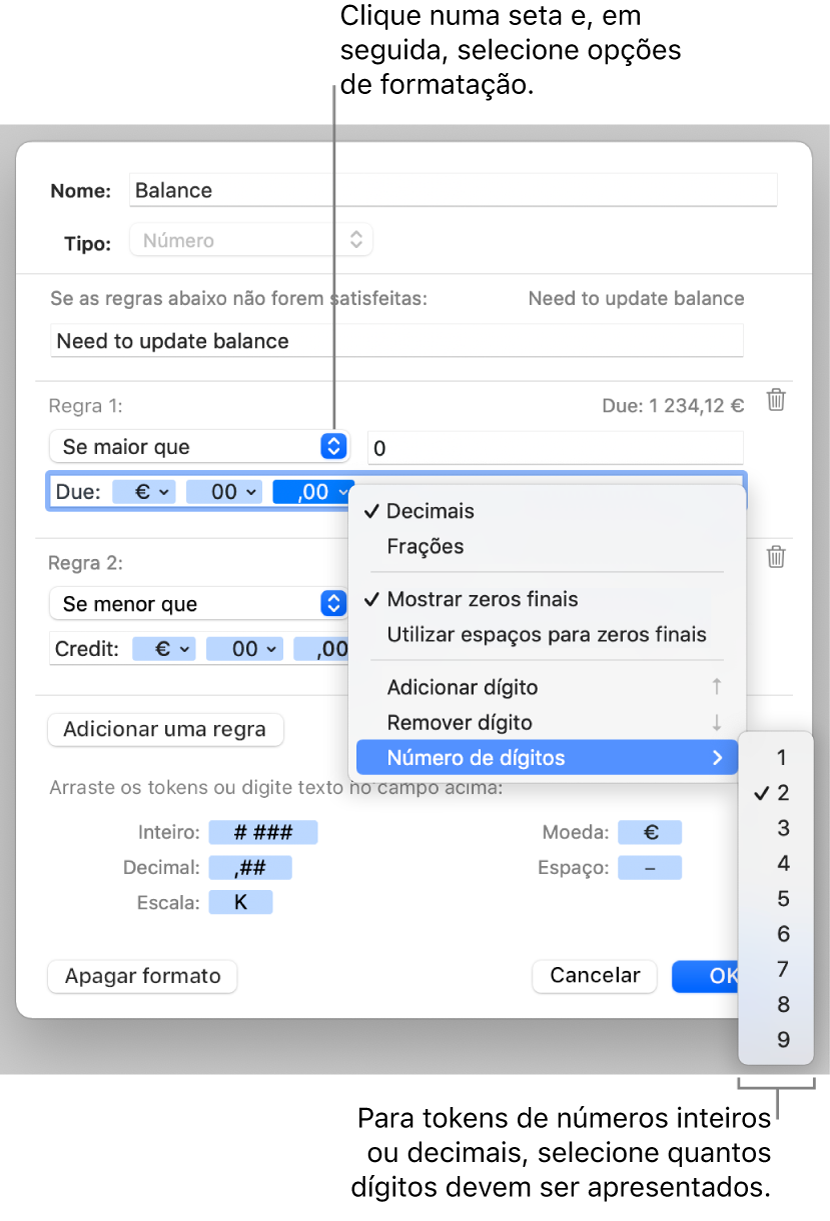Click the Regra 1 value field containing 0
The width and height of the screenshot is (830, 1221).
pyautogui.click(x=556, y=447)
